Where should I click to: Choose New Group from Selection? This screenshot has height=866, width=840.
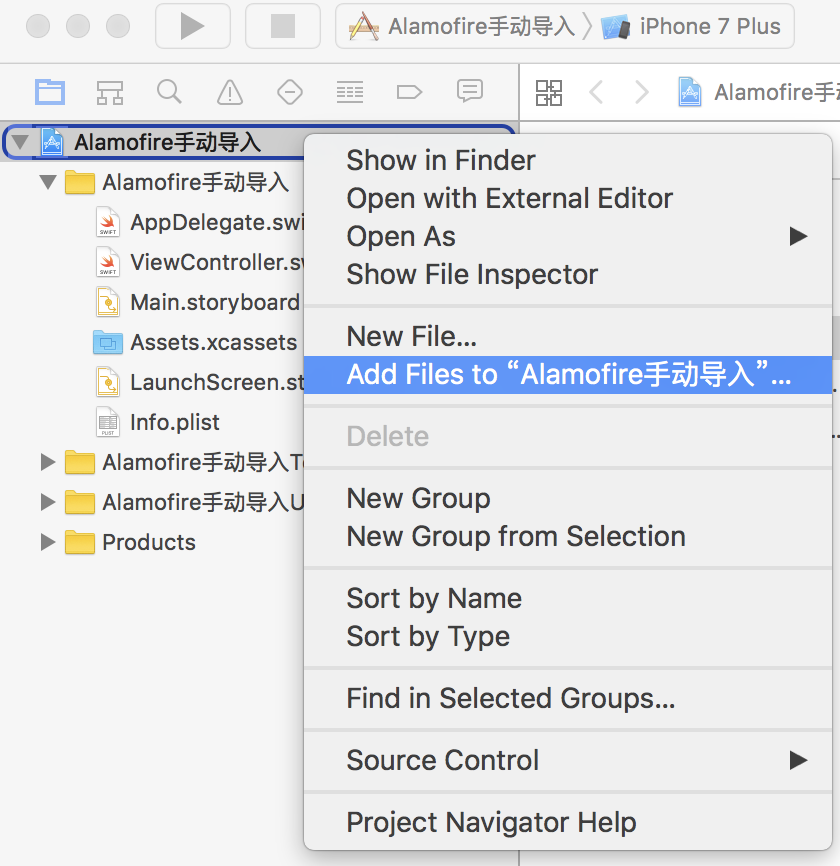[568, 536]
